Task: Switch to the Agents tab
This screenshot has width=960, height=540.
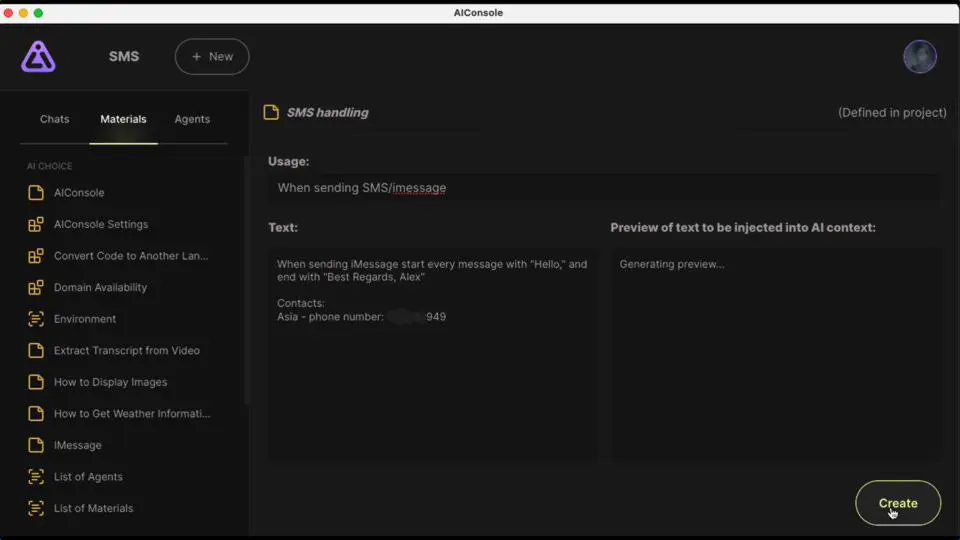Action: 192,119
